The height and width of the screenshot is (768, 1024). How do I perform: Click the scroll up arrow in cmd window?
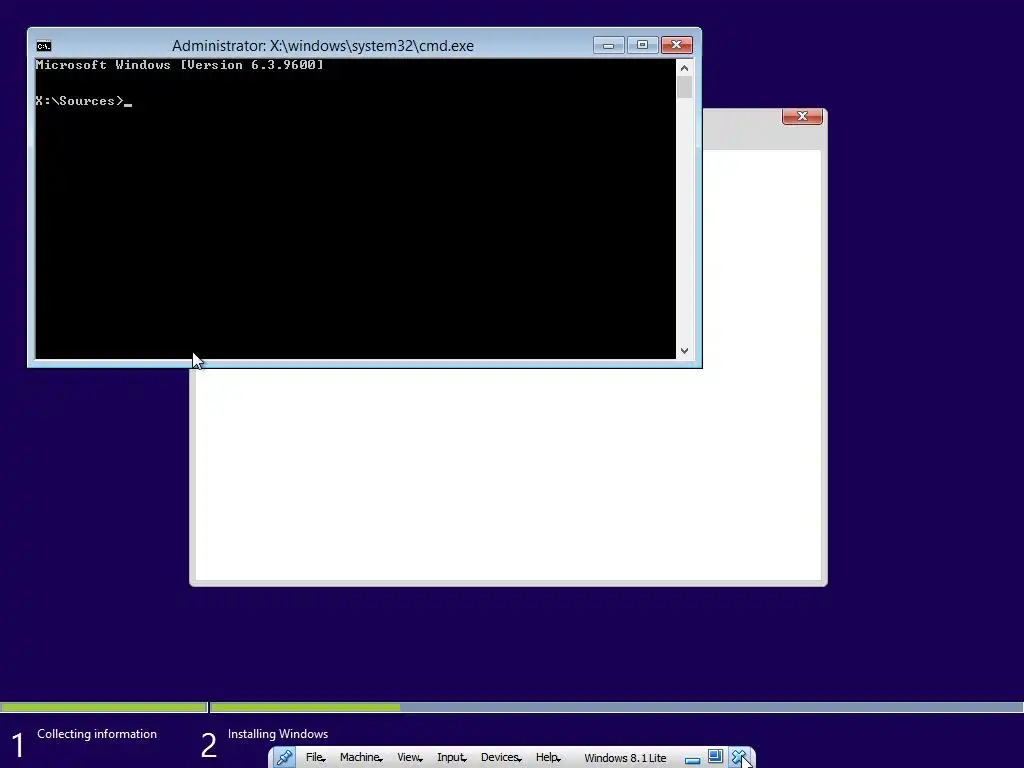click(684, 68)
